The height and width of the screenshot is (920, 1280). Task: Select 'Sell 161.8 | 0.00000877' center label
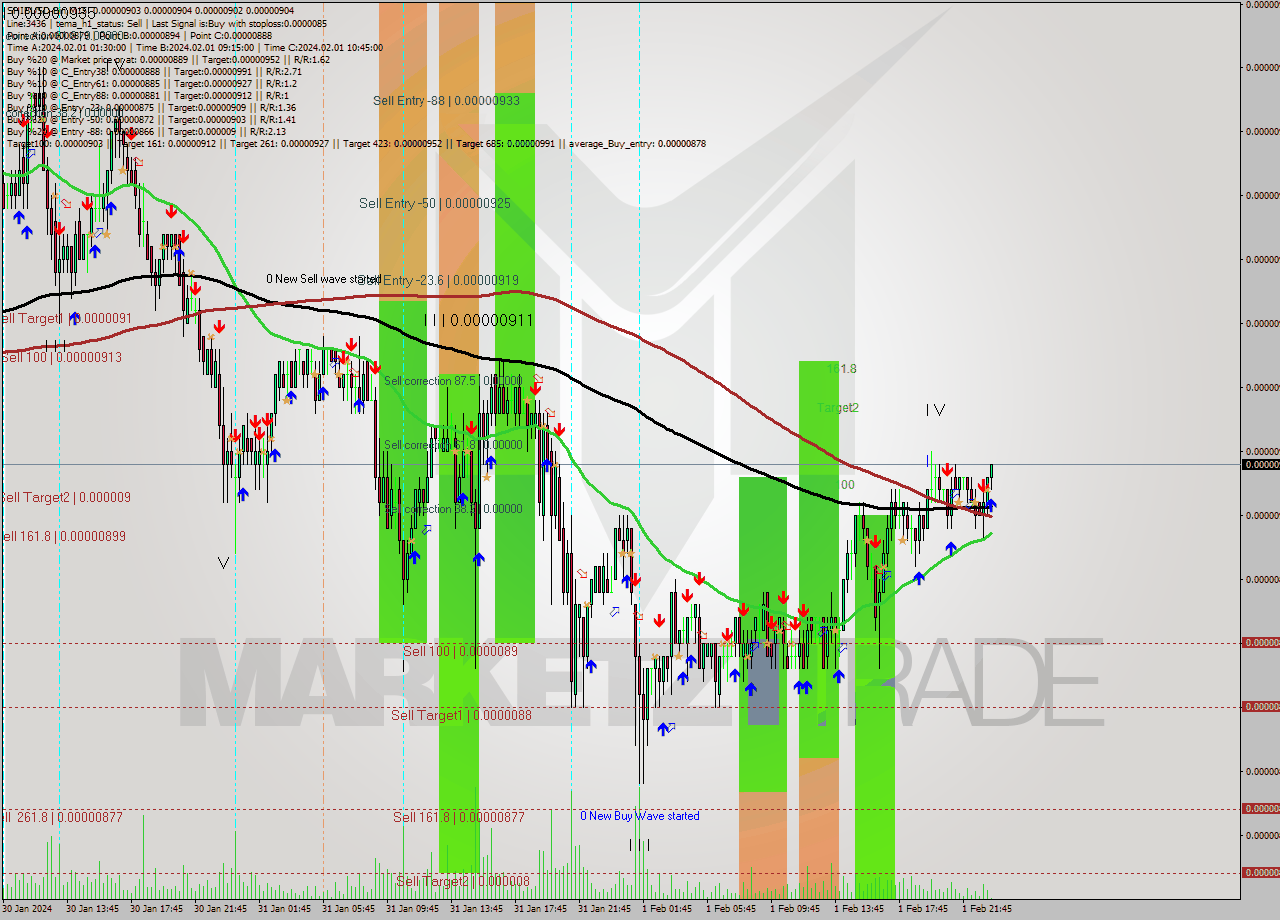click(458, 817)
